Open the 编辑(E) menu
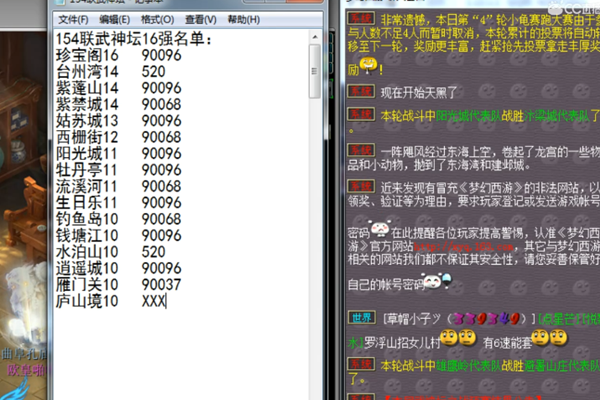600x400 pixels. (116, 20)
